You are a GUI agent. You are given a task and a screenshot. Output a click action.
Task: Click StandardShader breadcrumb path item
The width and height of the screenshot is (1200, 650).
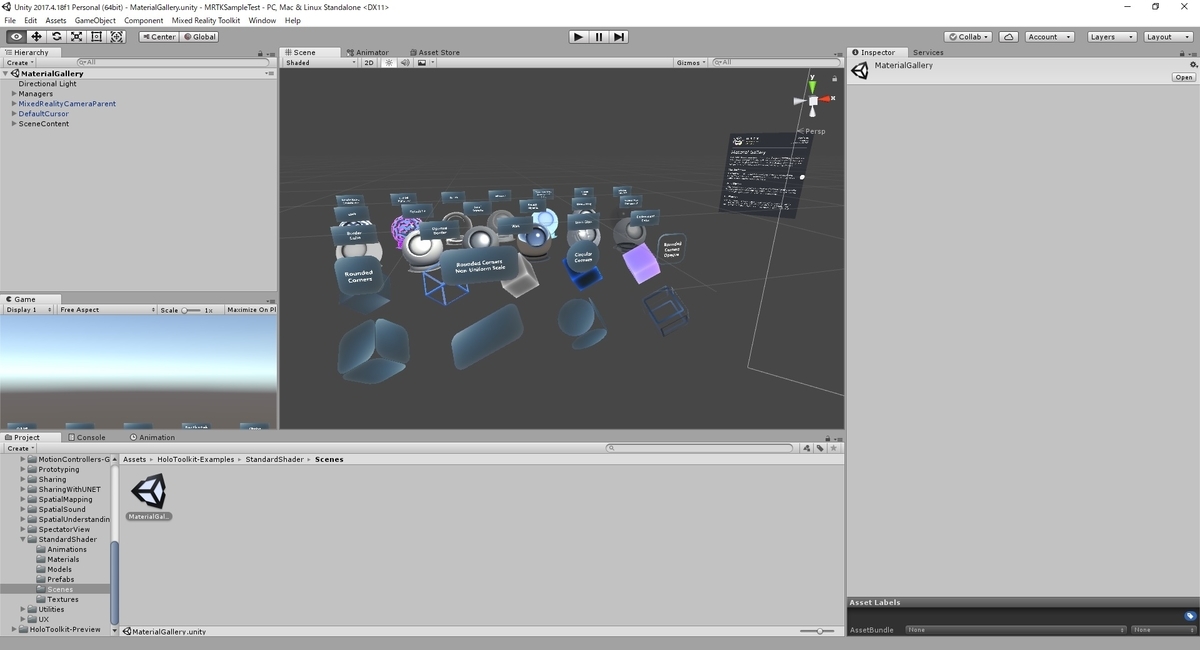(x=274, y=459)
